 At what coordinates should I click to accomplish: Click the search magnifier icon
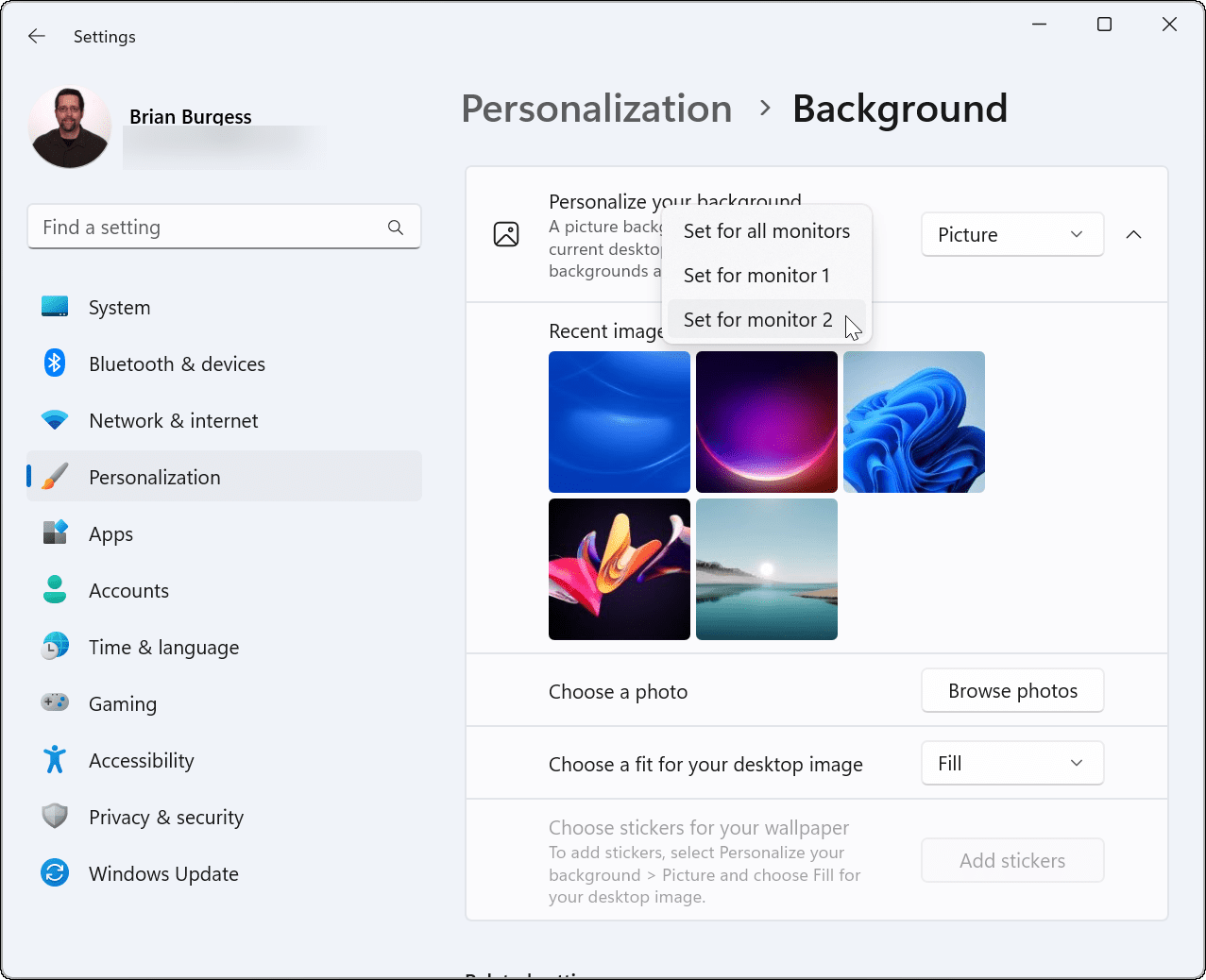pos(396,228)
